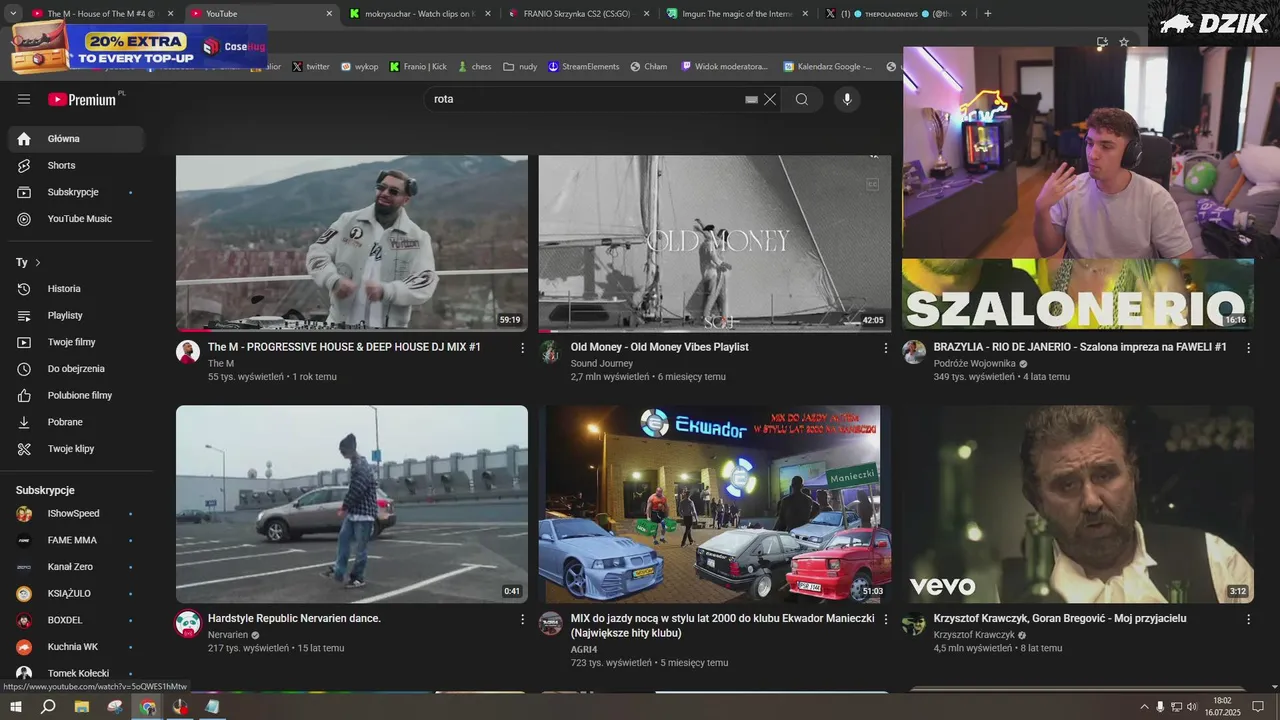Open The M channel avatar
1280x720 pixels.
click(188, 352)
